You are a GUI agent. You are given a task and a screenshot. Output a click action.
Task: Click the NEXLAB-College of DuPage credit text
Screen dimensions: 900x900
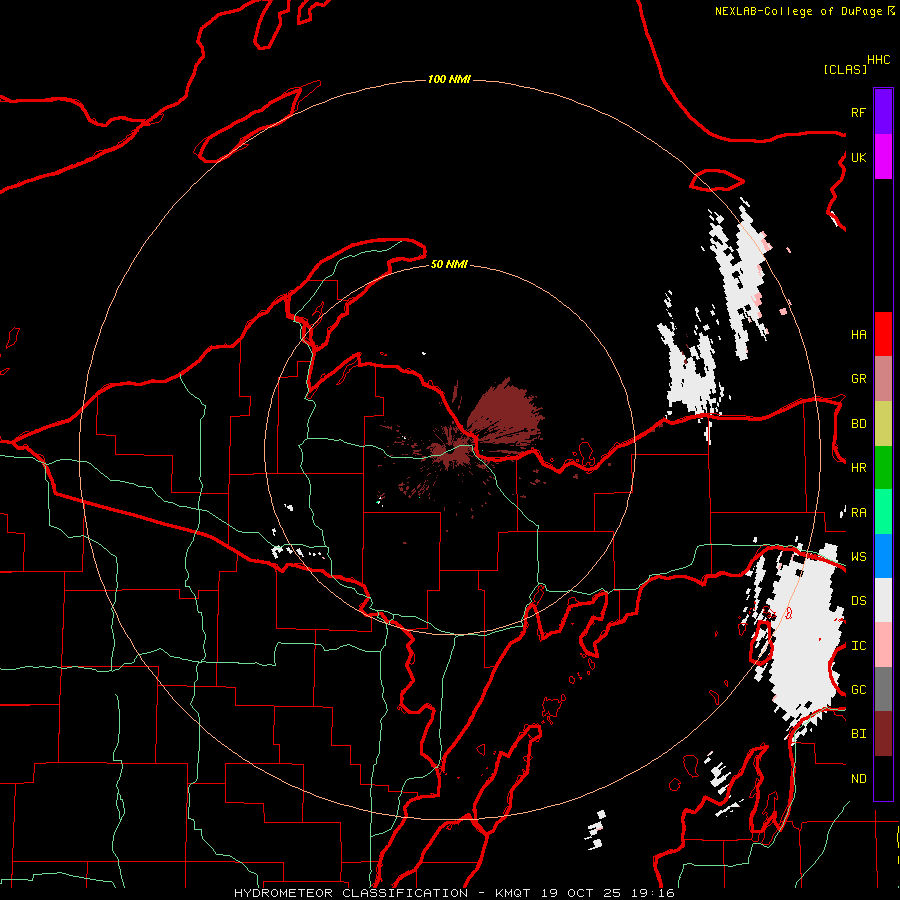[x=798, y=11]
